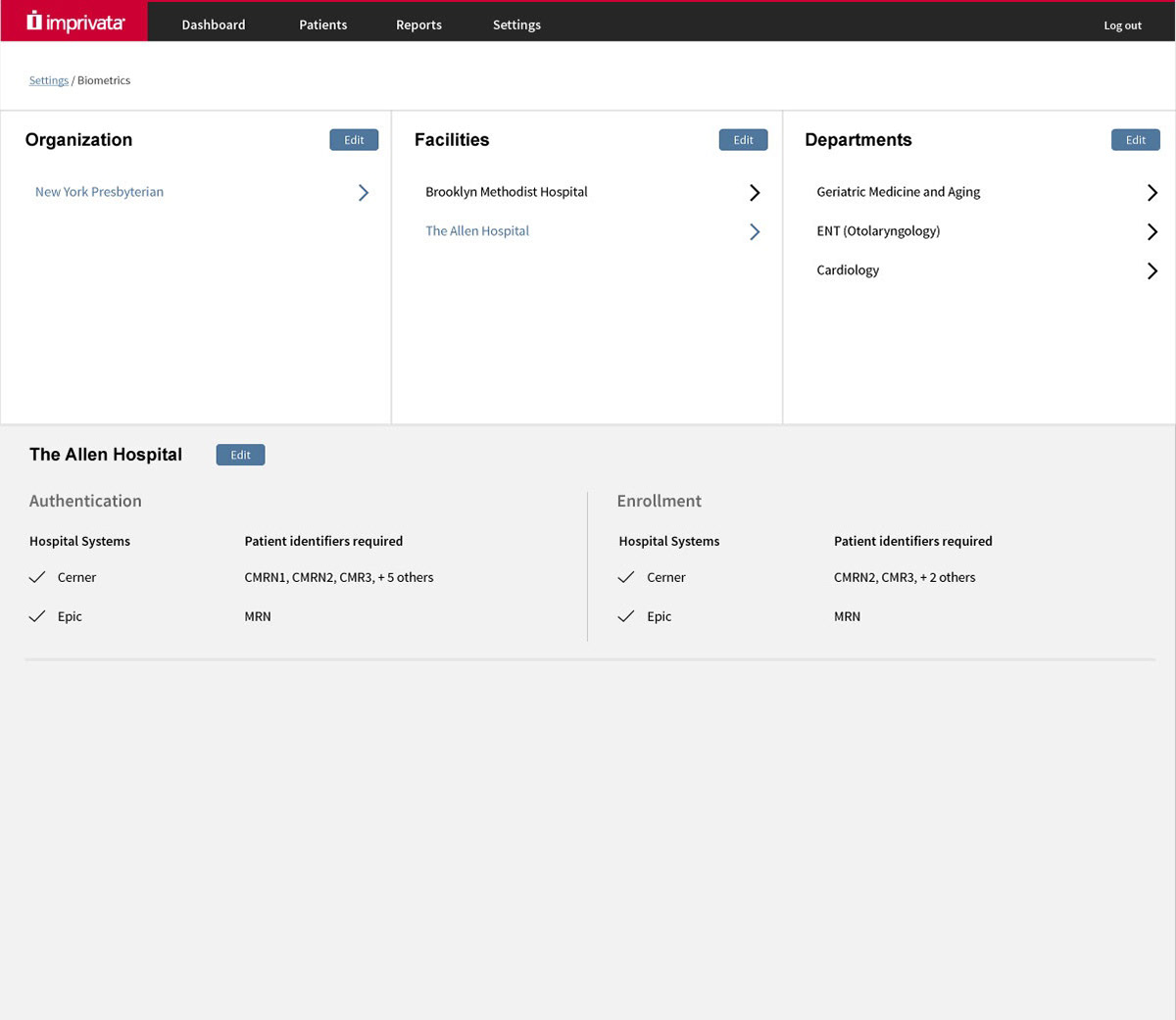The image size is (1176, 1020).
Task: Edit the Organization panel
Action: 354,140
